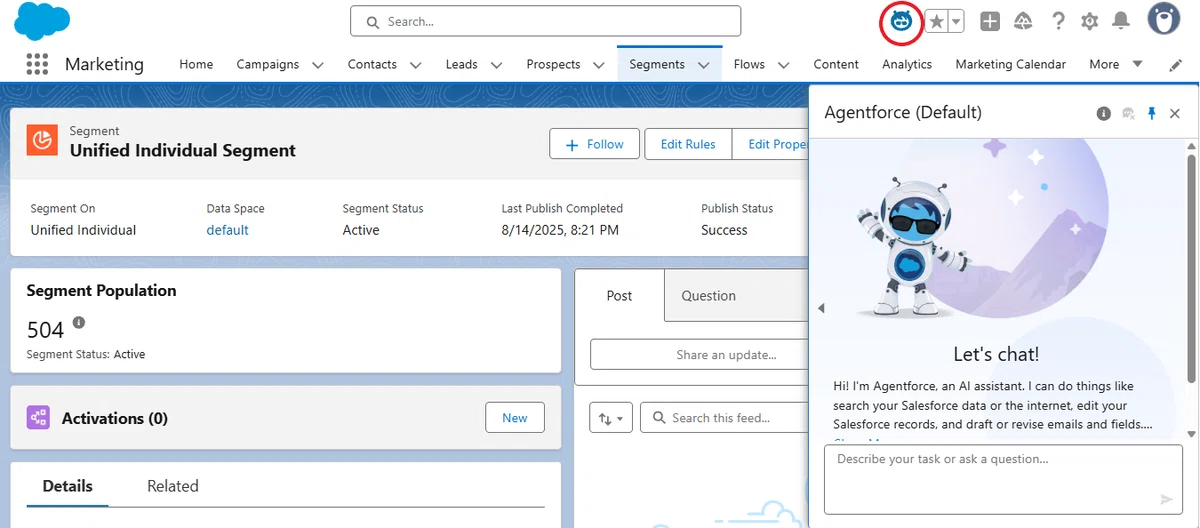Click the Agentforce robot illustration
The image size is (1200, 528).
point(911,248)
